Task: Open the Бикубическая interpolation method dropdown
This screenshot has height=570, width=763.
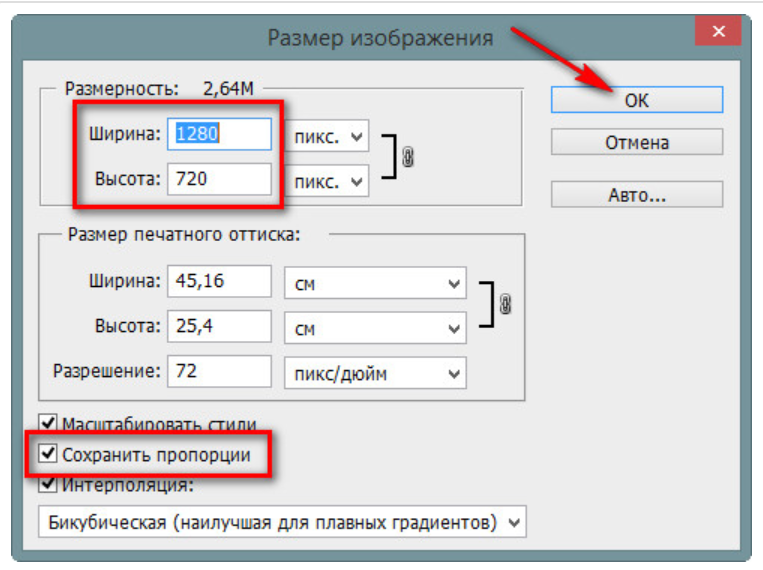Action: point(281,522)
